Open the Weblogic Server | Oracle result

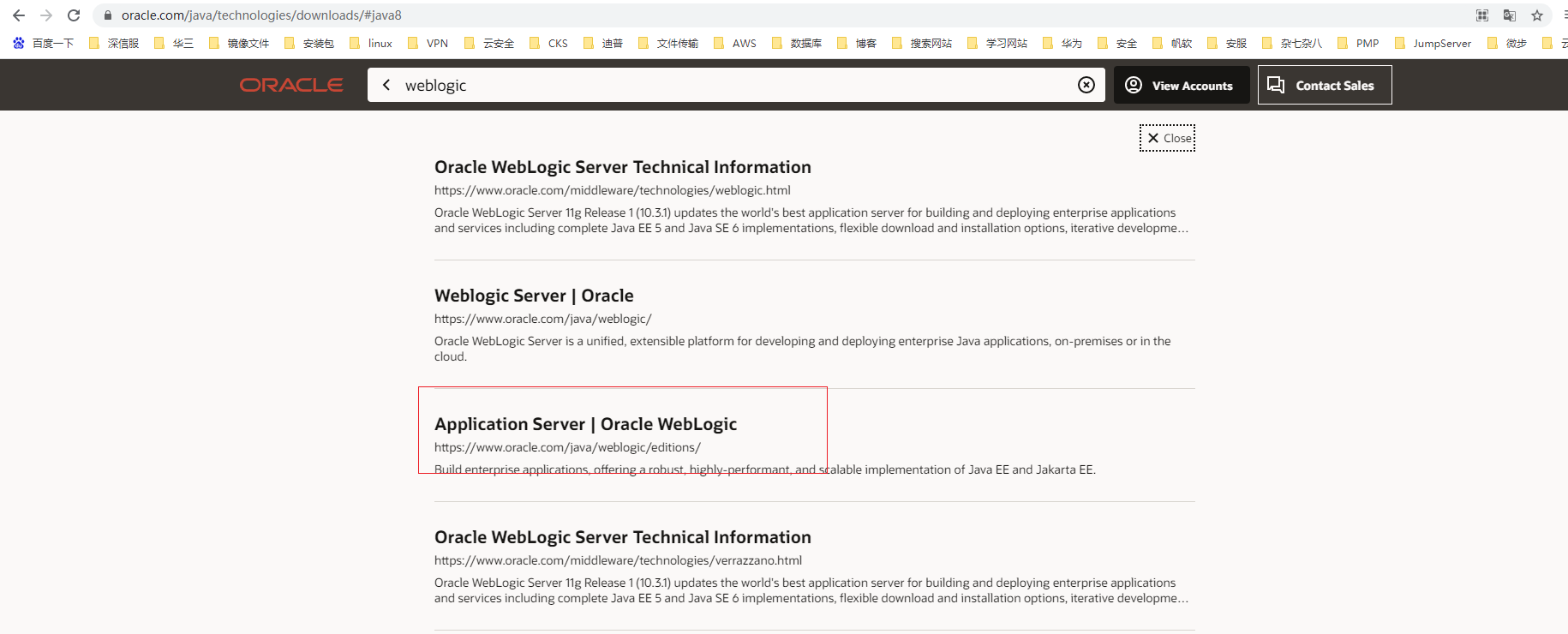[534, 296]
